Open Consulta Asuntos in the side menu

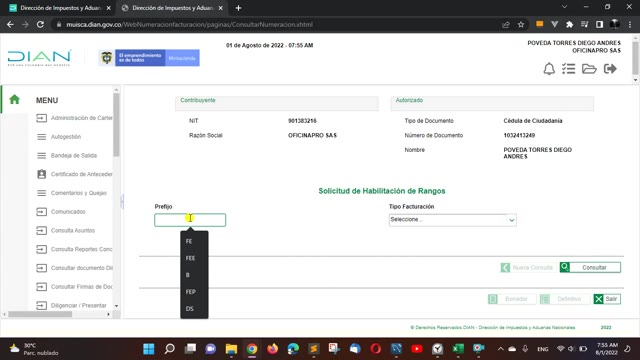point(73,231)
